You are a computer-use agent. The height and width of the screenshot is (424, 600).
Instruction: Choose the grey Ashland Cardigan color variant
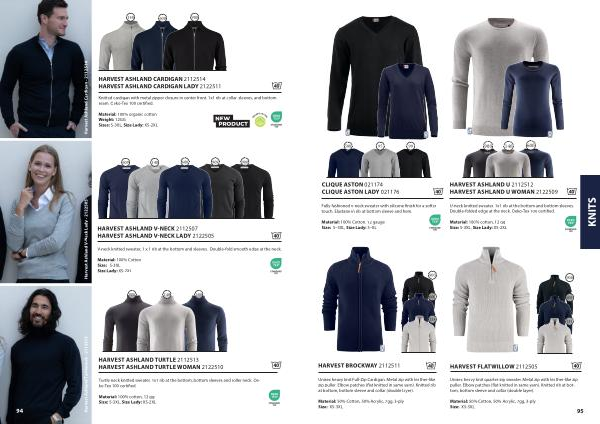pos(117,46)
